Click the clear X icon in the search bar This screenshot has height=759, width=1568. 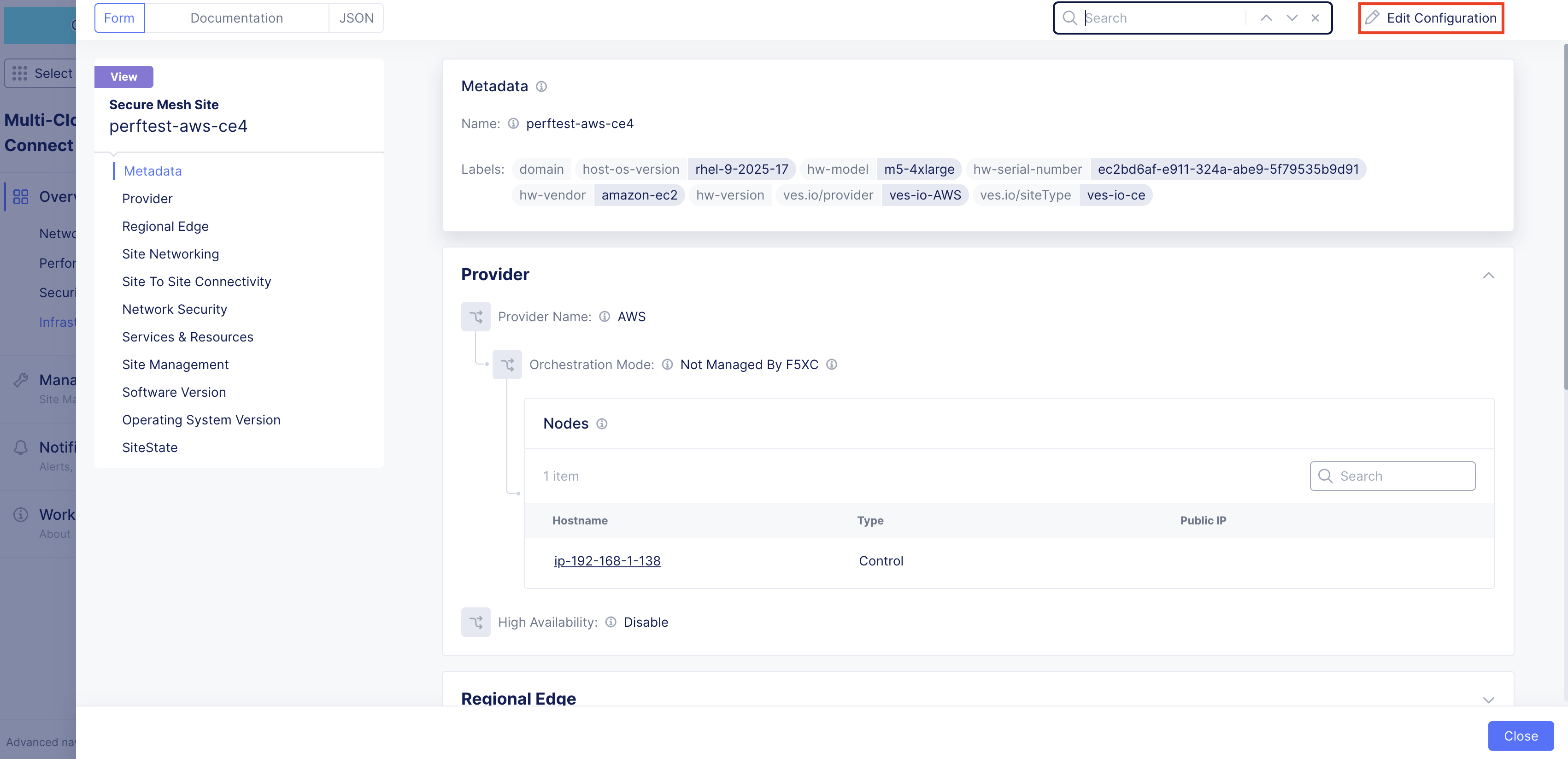coord(1315,18)
